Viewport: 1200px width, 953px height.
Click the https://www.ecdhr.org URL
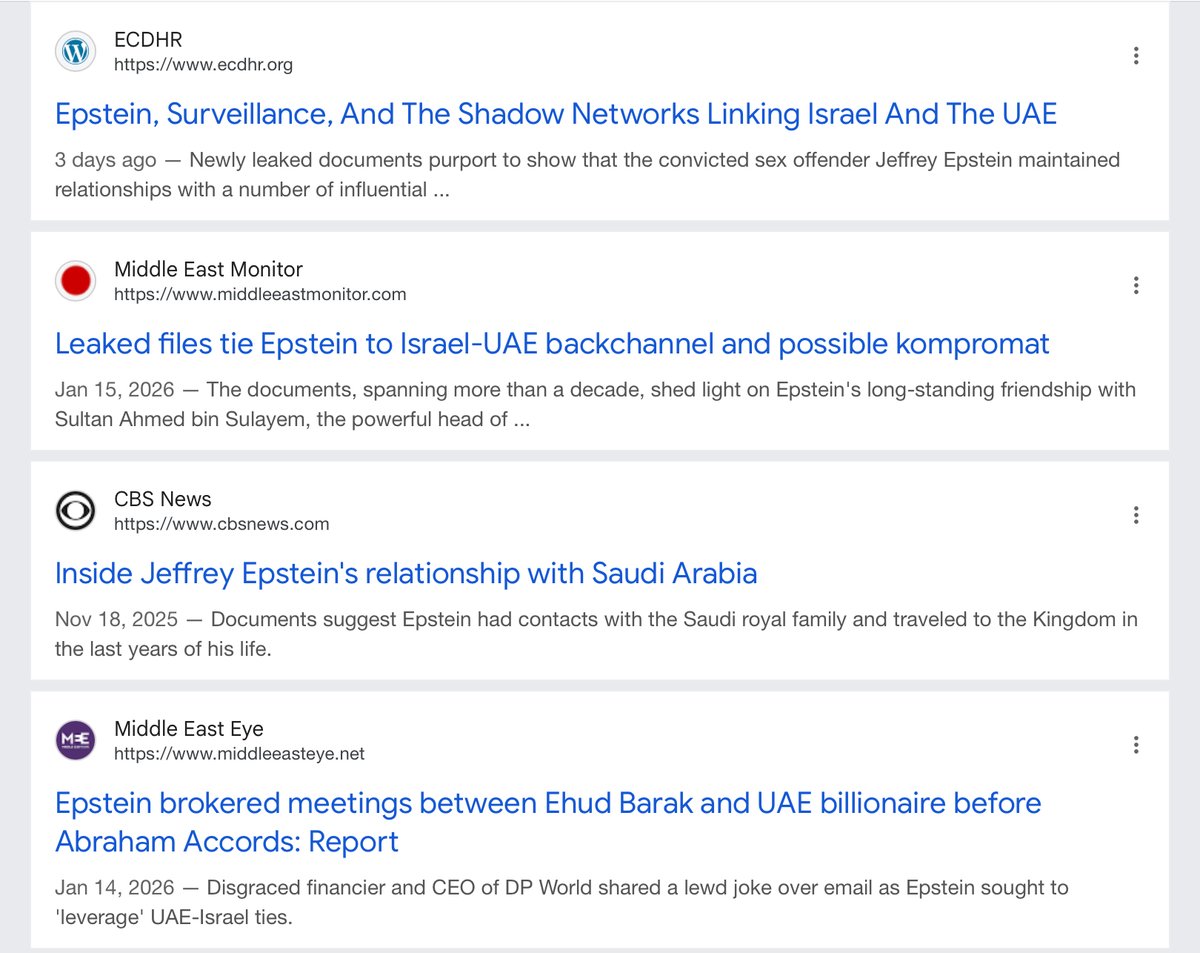[203, 65]
